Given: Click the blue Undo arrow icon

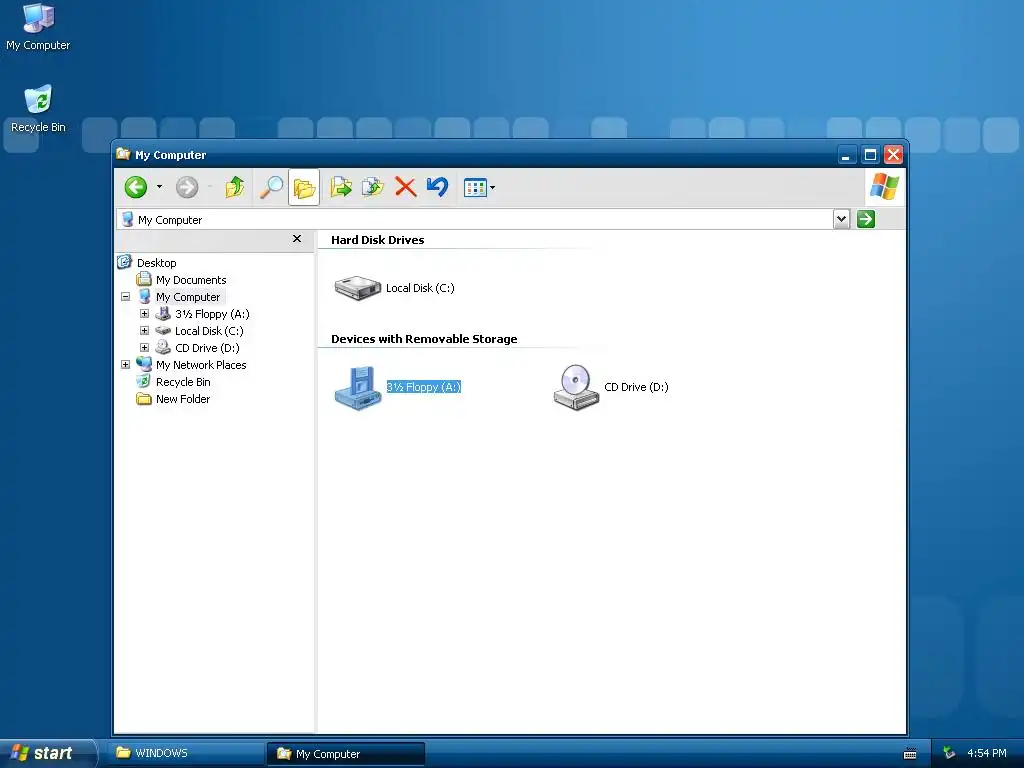Looking at the screenshot, I should [438, 187].
